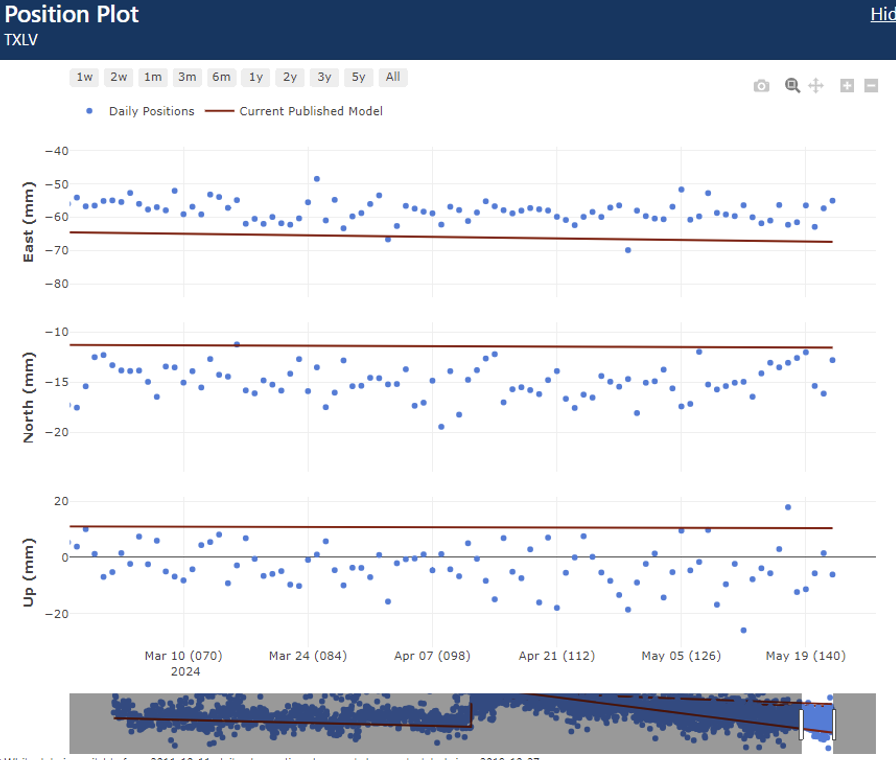The height and width of the screenshot is (760, 896).
Task: Click the Zoom in plus icon
Action: coord(847,87)
